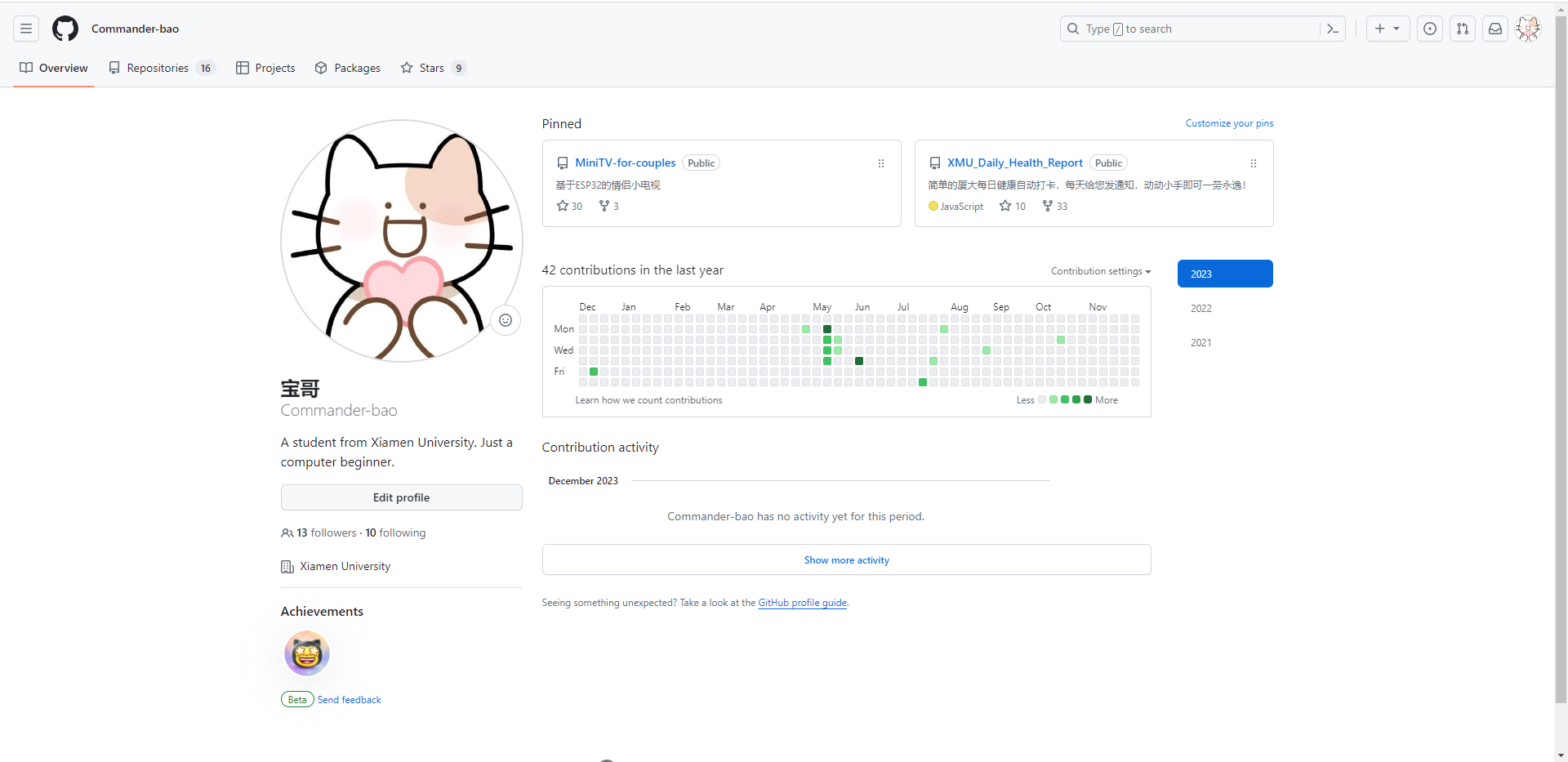Expand the Contribution settings dropdown
The image size is (1568, 762).
click(x=1100, y=271)
